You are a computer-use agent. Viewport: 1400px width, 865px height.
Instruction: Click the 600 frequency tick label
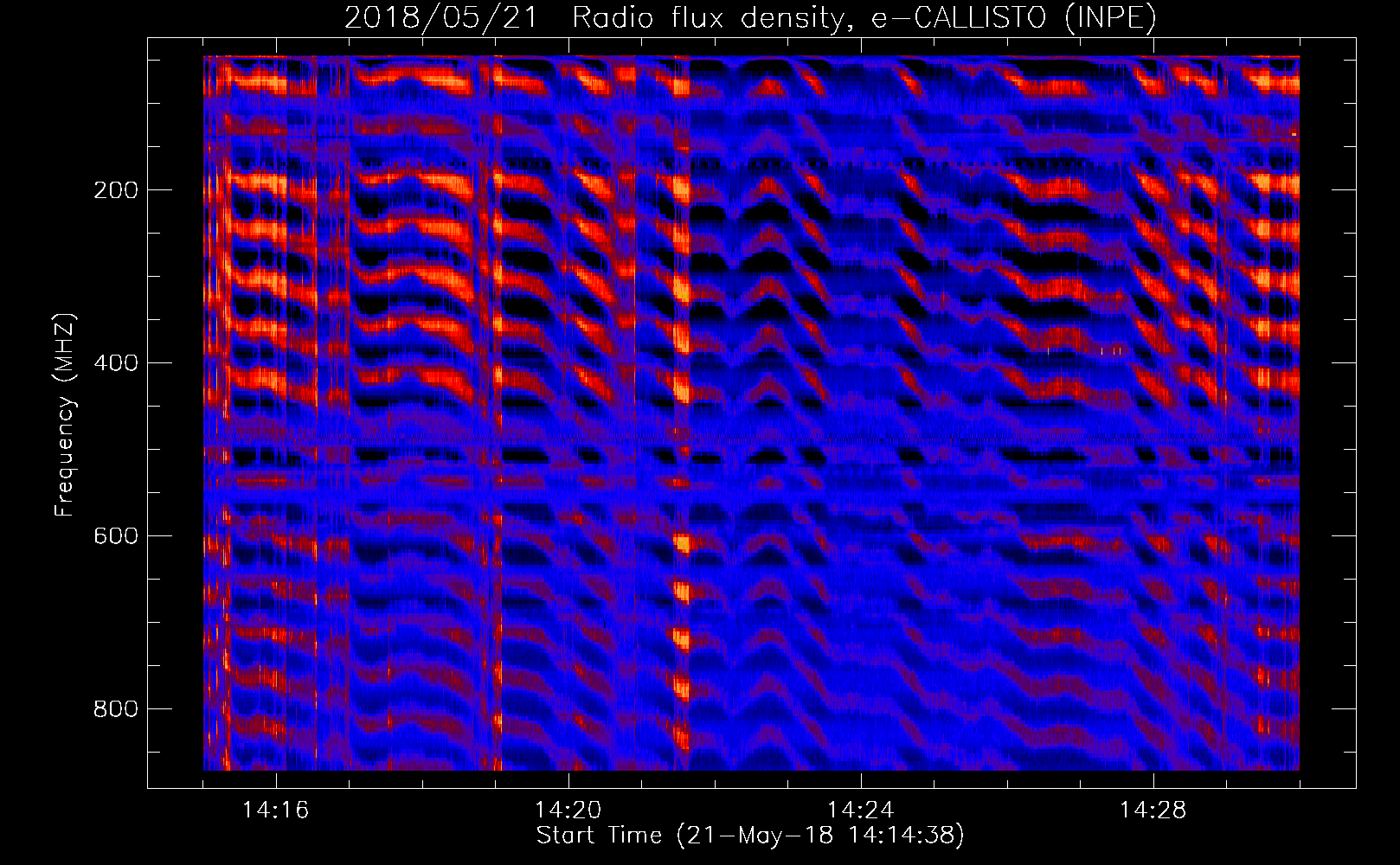(x=116, y=536)
